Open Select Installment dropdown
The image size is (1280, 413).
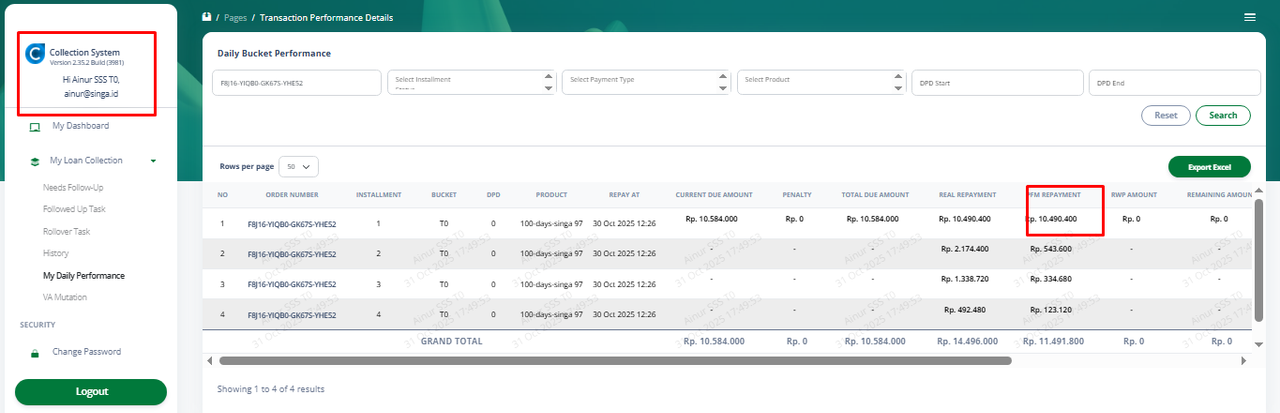(x=471, y=82)
